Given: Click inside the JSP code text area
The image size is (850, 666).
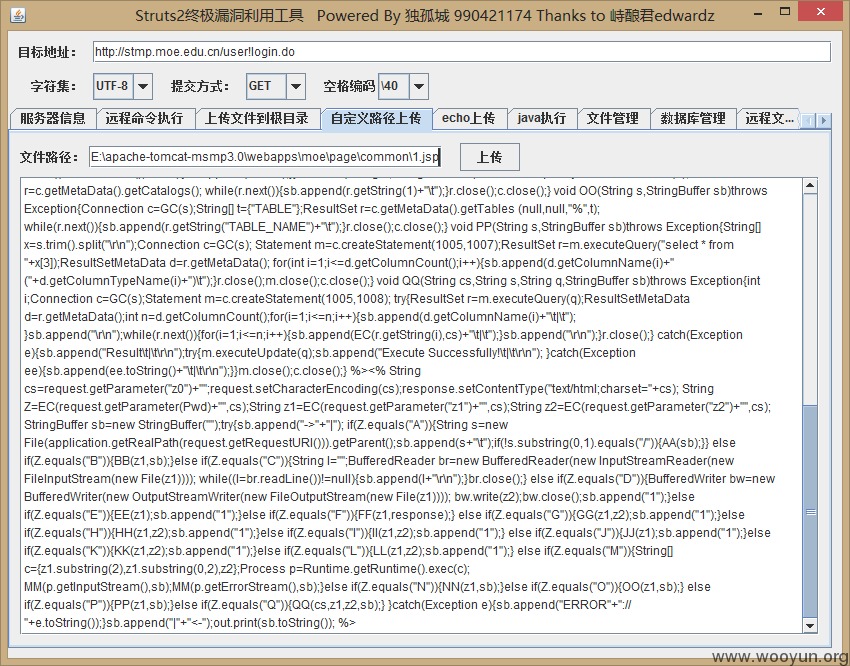Looking at the screenshot, I should click(x=412, y=405).
